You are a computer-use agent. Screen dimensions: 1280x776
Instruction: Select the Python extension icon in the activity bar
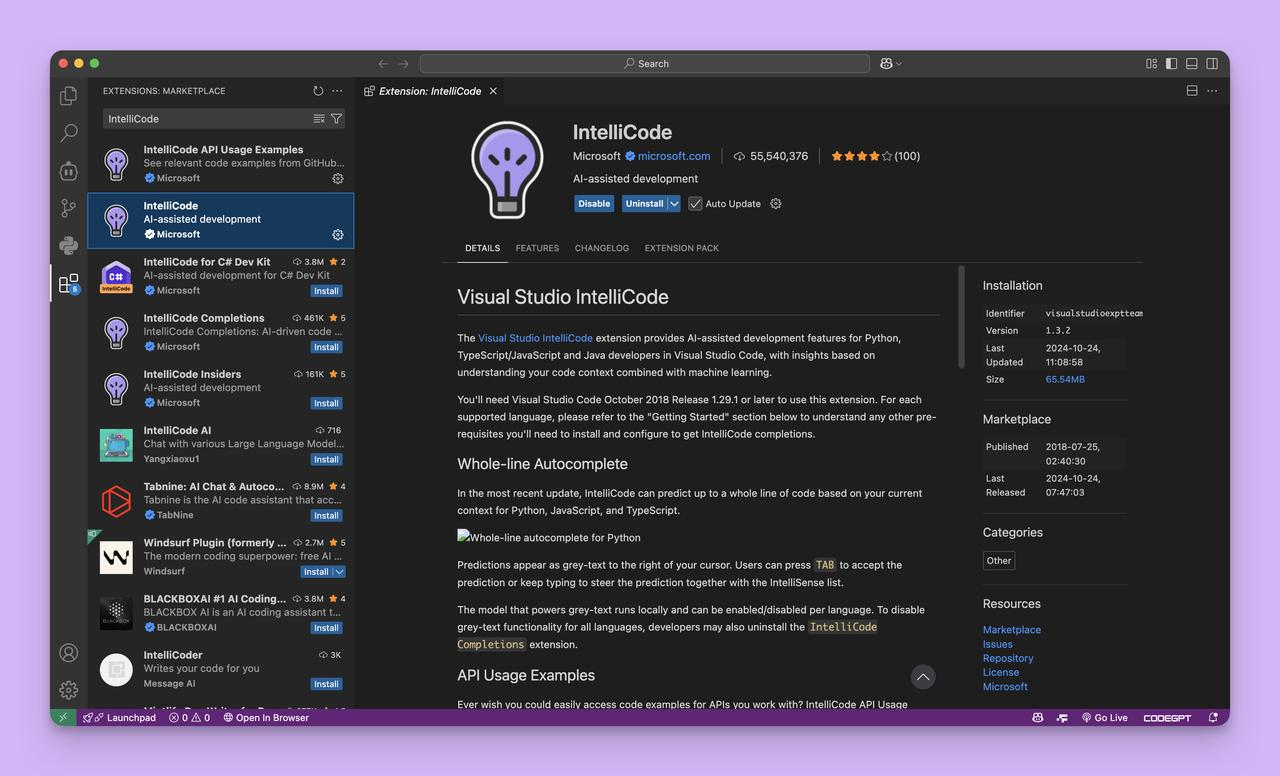click(x=68, y=245)
